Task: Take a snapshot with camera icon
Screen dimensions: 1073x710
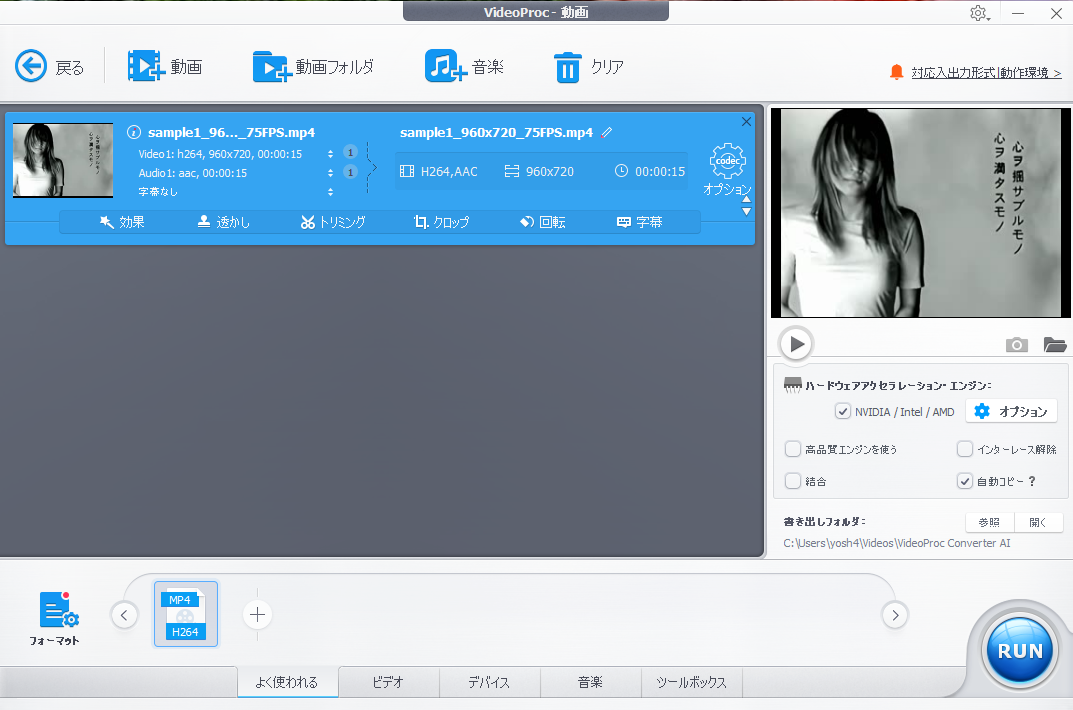Action: (x=1017, y=344)
